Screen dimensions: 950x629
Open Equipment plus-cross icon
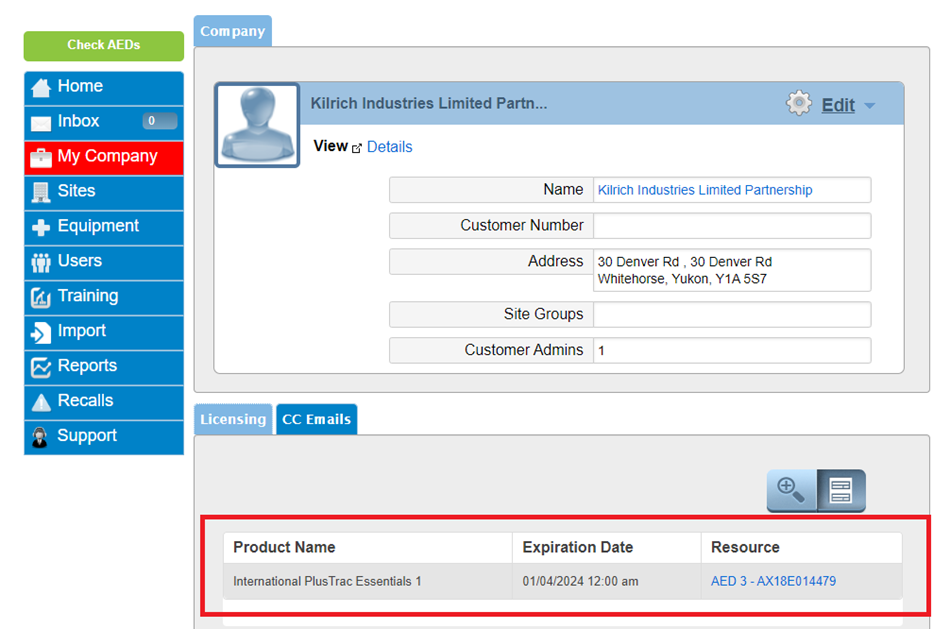[x=41, y=228]
